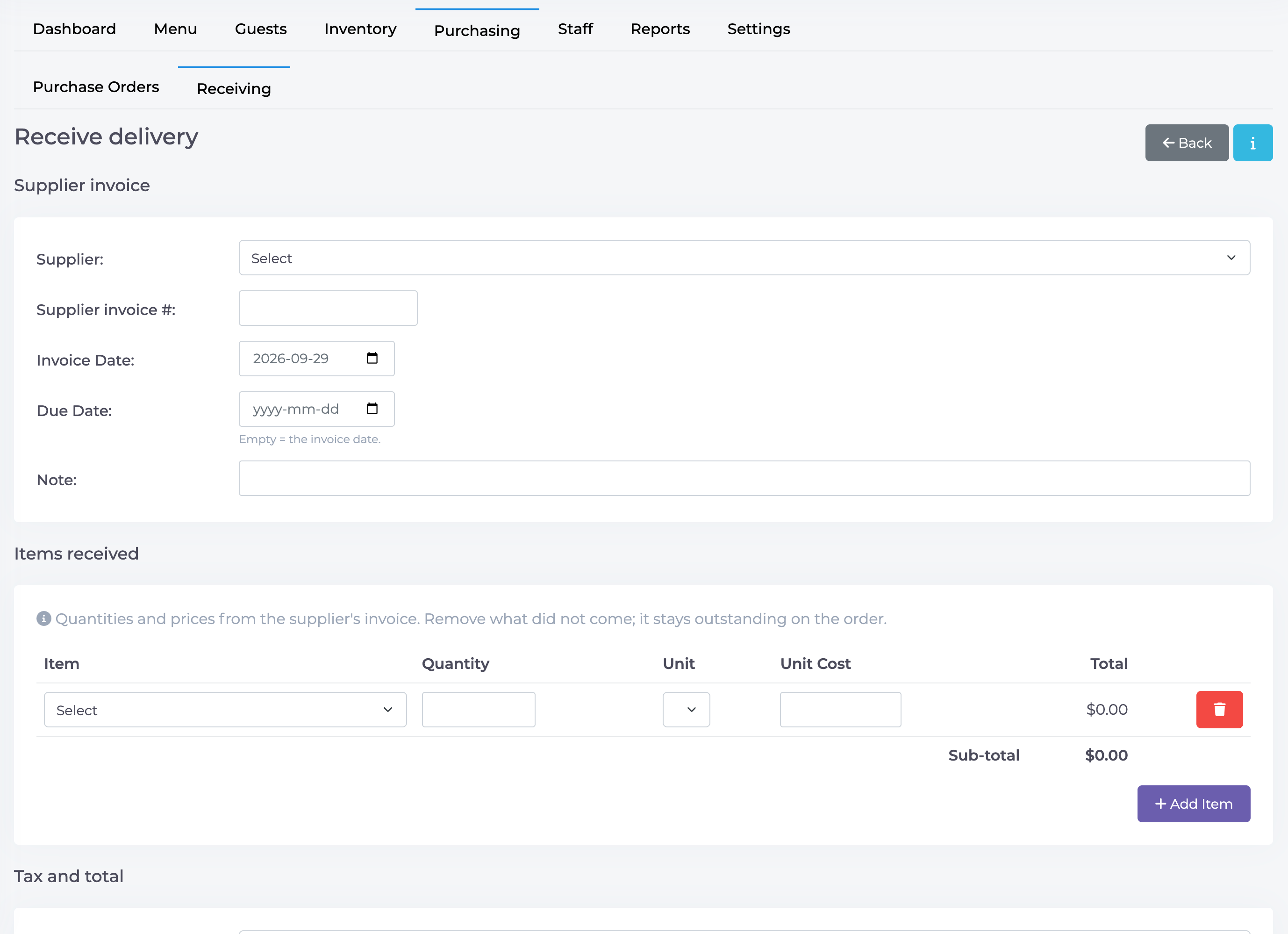This screenshot has height=934, width=1288.
Task: Switch to the Guests tab
Action: coord(261,29)
